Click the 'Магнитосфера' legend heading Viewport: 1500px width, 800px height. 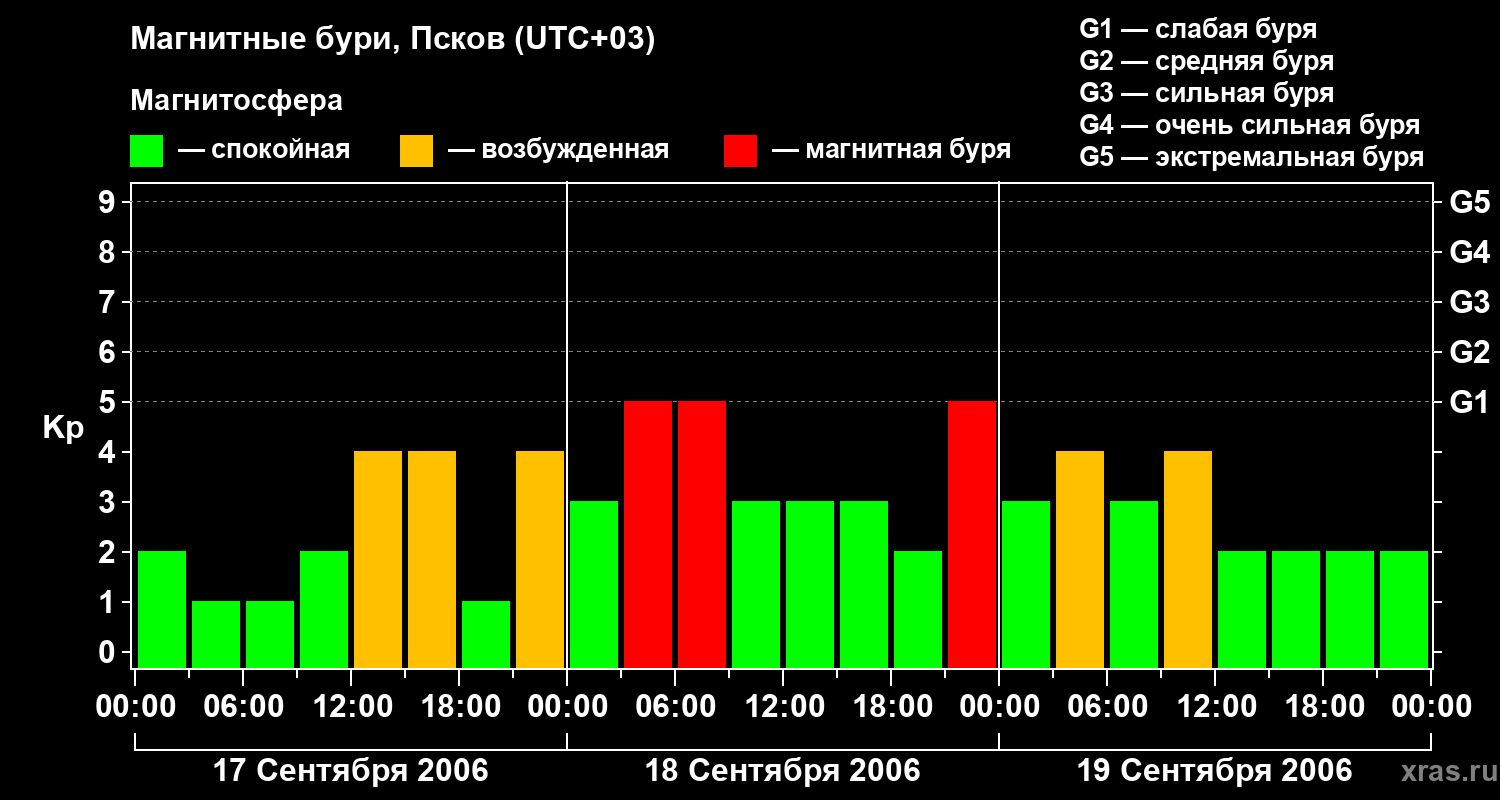[236, 101]
